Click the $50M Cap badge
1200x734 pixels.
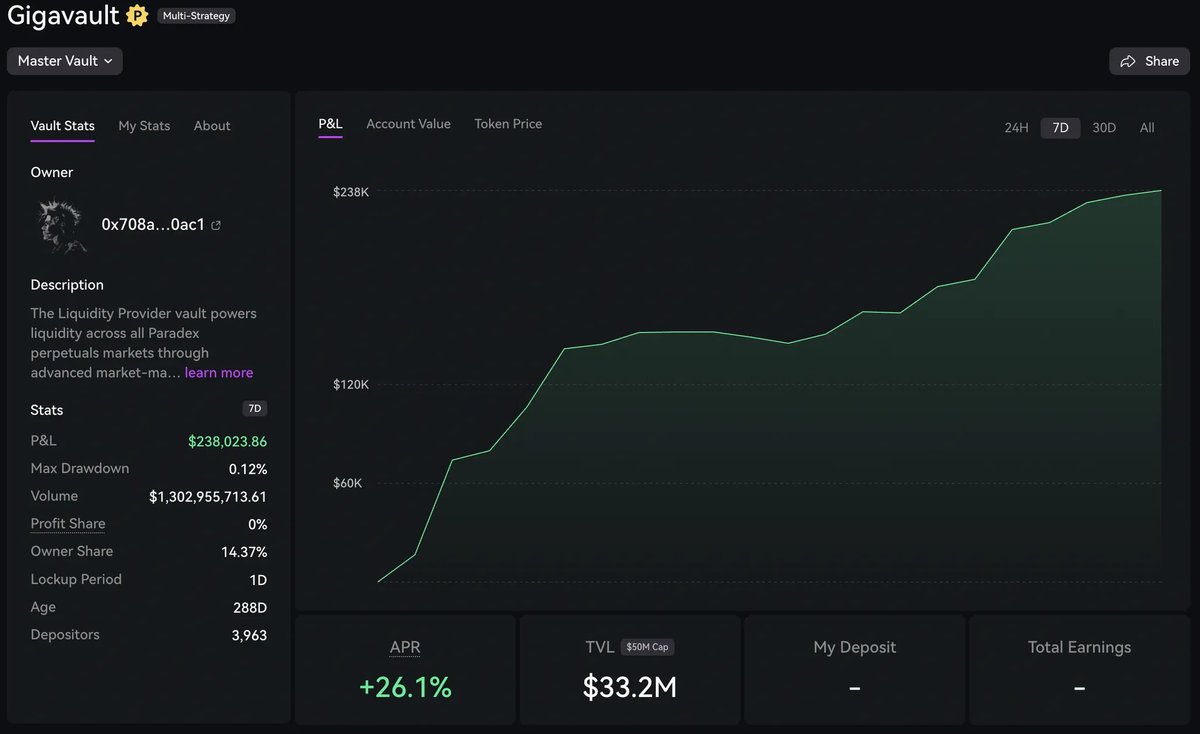[x=647, y=647]
